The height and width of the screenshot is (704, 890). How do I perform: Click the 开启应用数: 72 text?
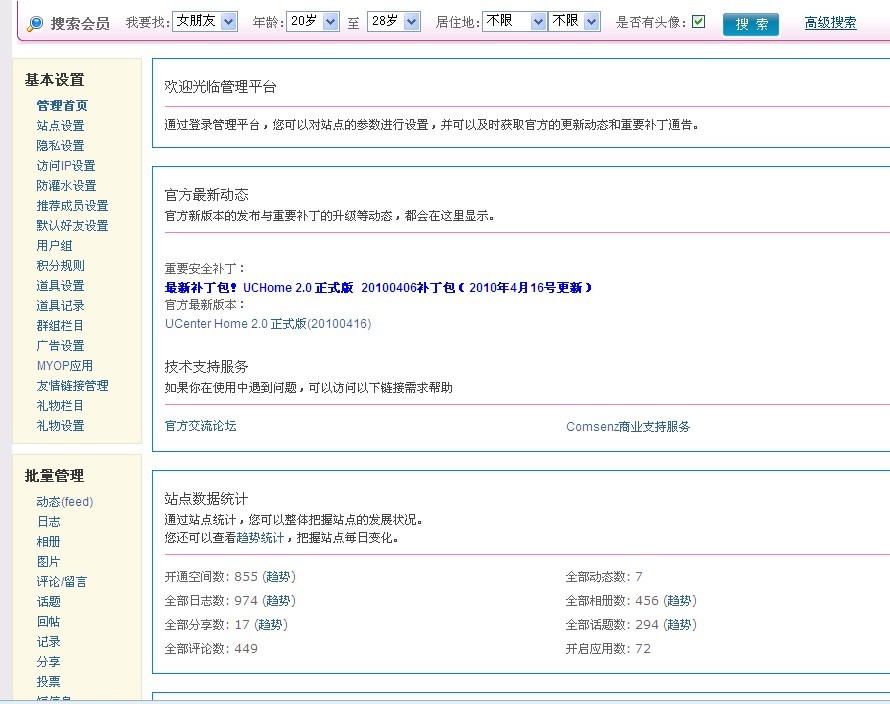pyautogui.click(x=608, y=648)
